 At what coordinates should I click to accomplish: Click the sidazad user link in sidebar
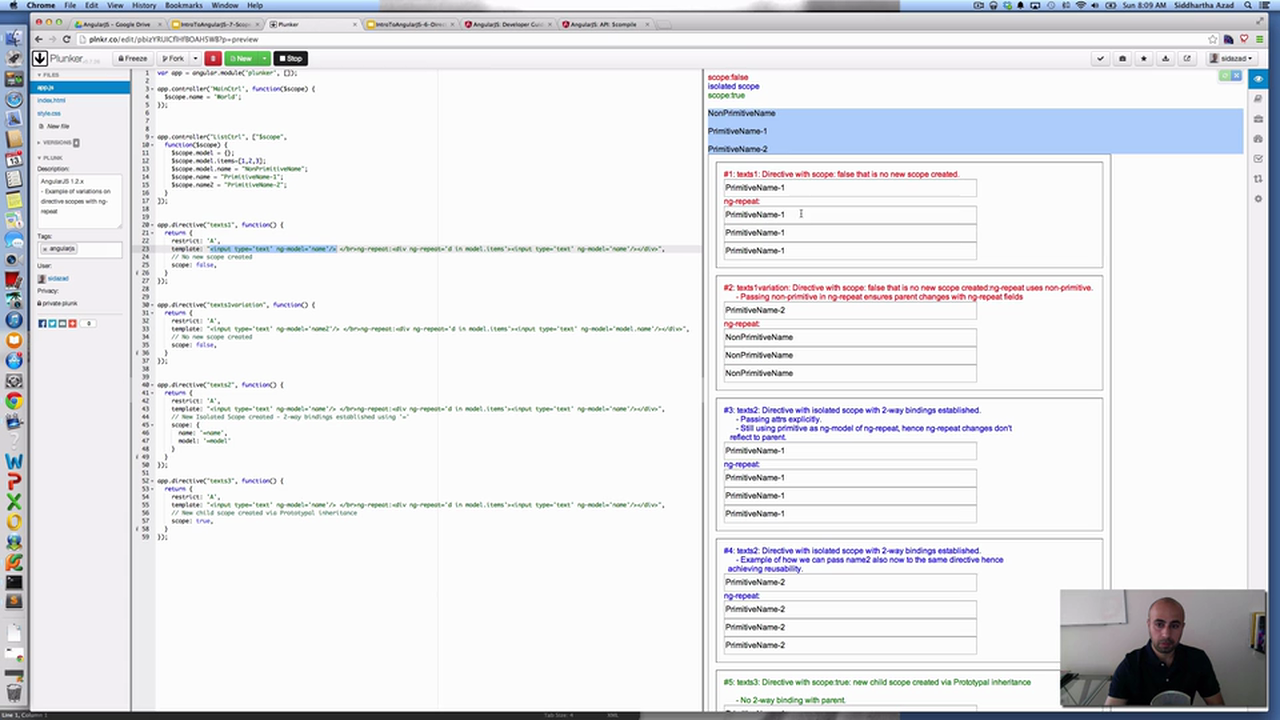[58, 278]
